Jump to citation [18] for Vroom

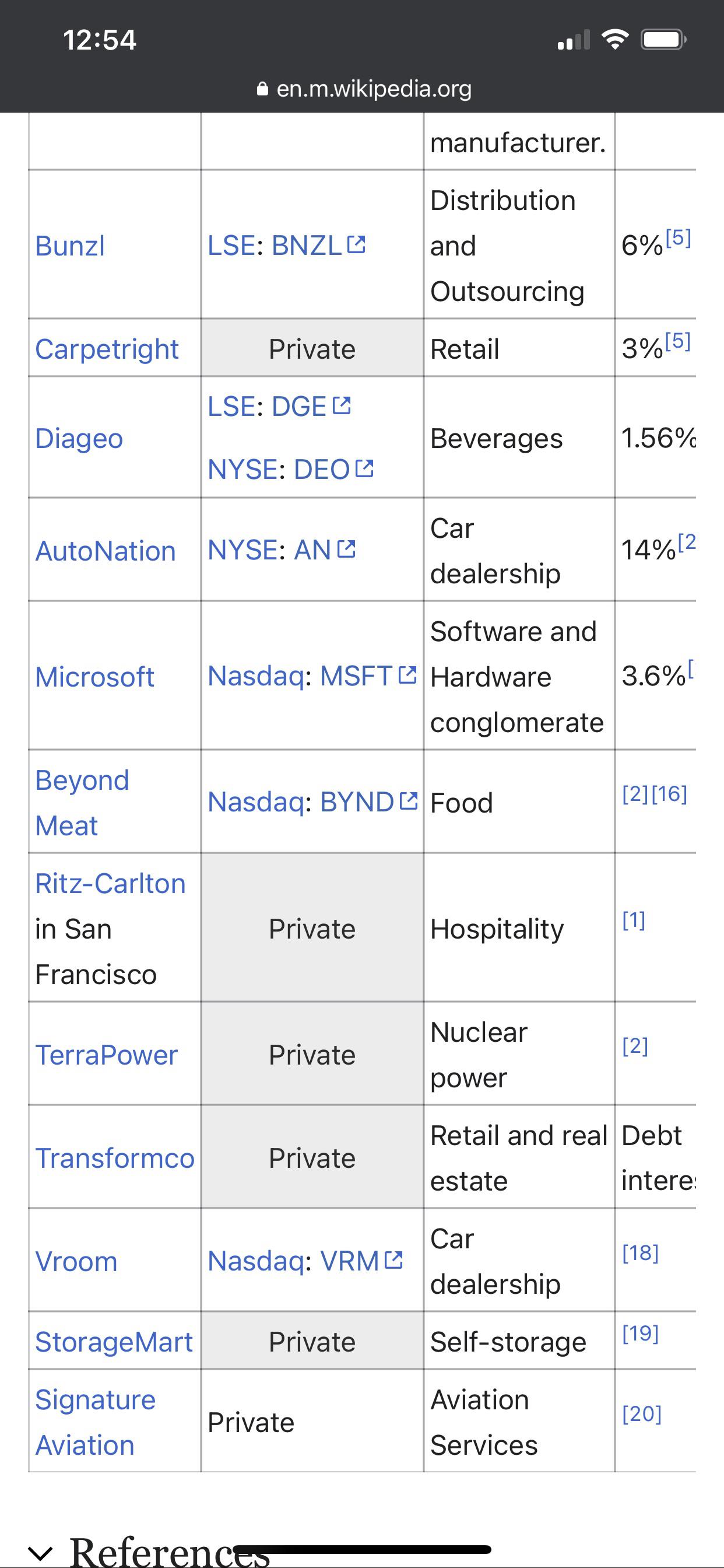pos(640,1252)
